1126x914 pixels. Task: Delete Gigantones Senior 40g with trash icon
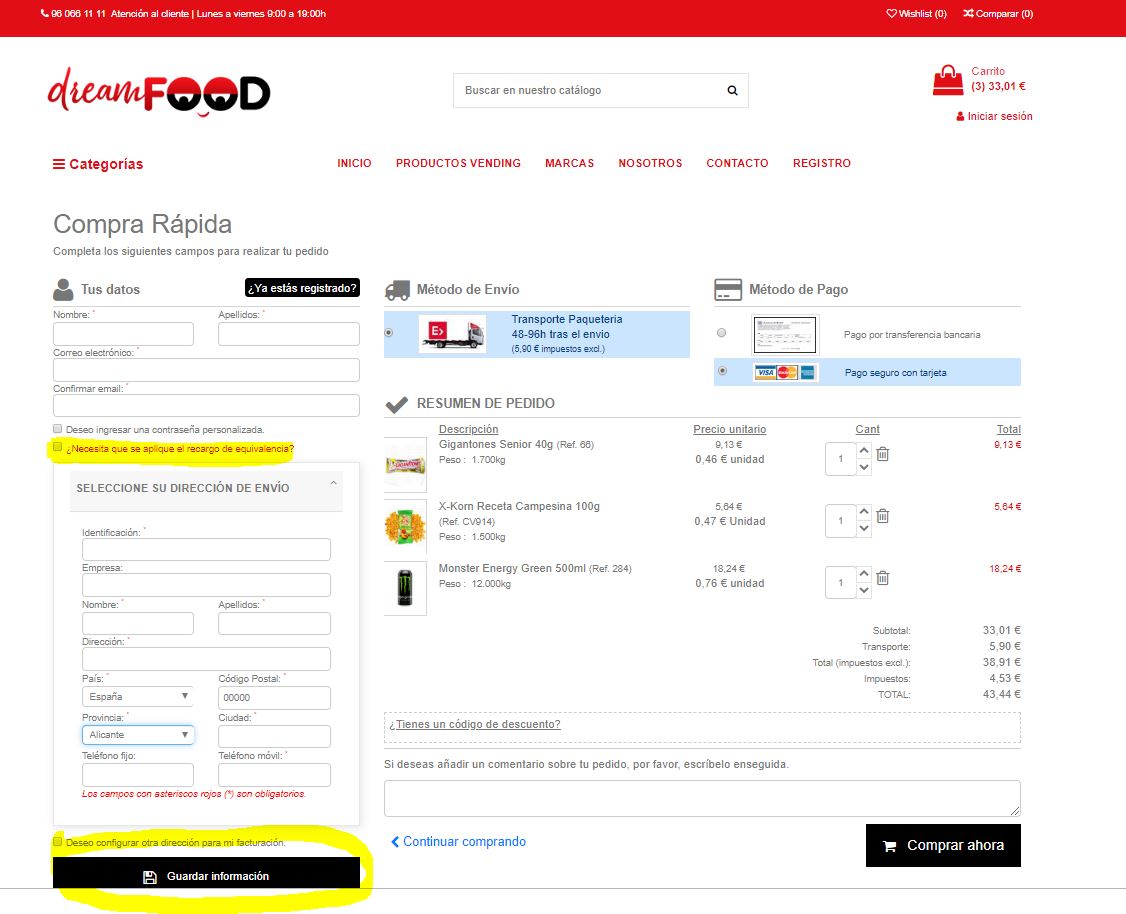coord(883,454)
